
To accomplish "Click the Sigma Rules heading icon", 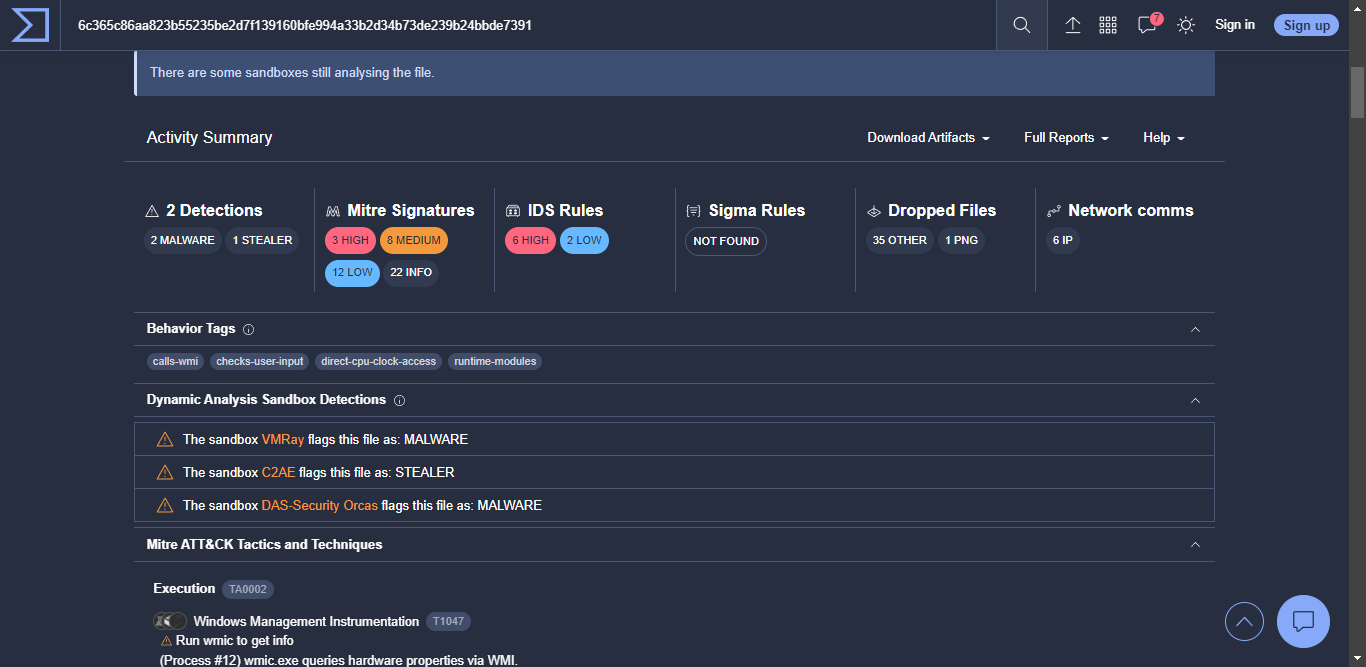I will pyautogui.click(x=693, y=211).
